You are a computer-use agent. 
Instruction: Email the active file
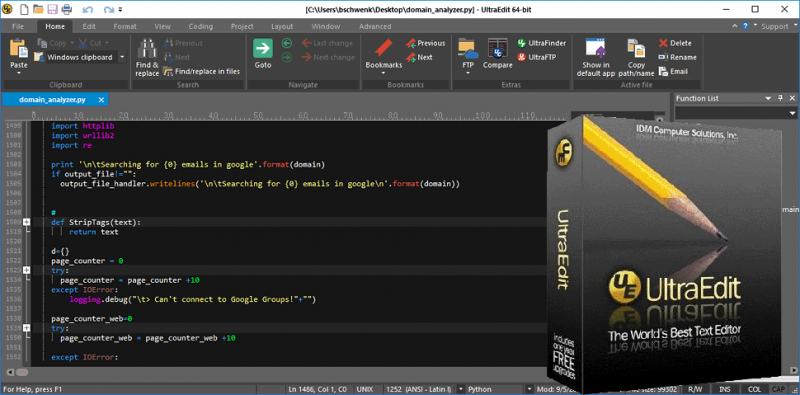click(x=673, y=71)
